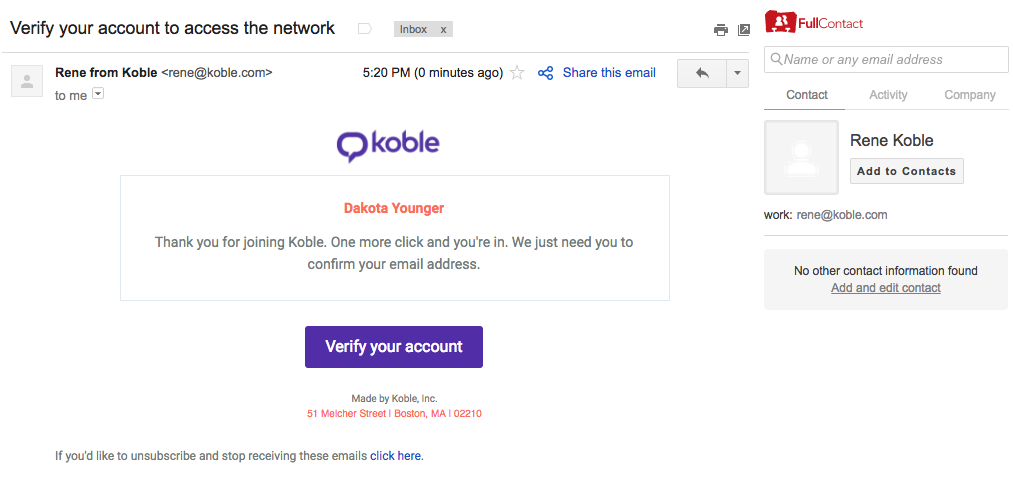Click the sender avatar placeholder
Screen dimensions: 1013x503
point(27,81)
